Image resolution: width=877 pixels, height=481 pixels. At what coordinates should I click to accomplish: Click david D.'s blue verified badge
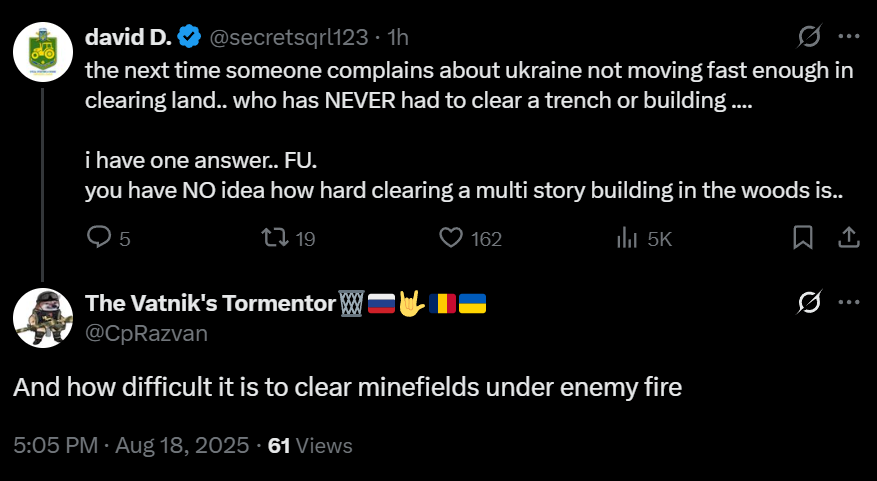click(189, 38)
